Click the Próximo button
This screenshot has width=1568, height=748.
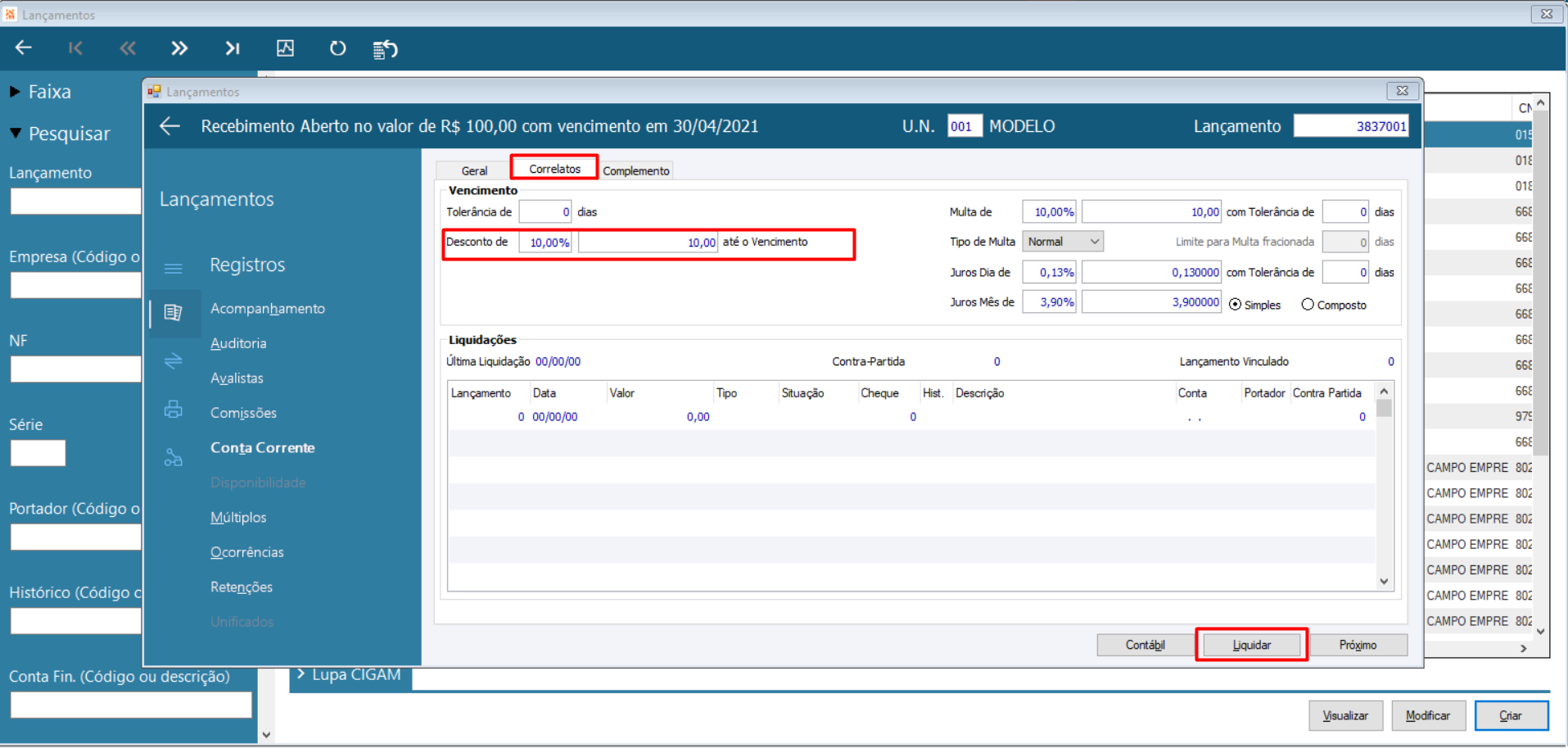(1358, 645)
